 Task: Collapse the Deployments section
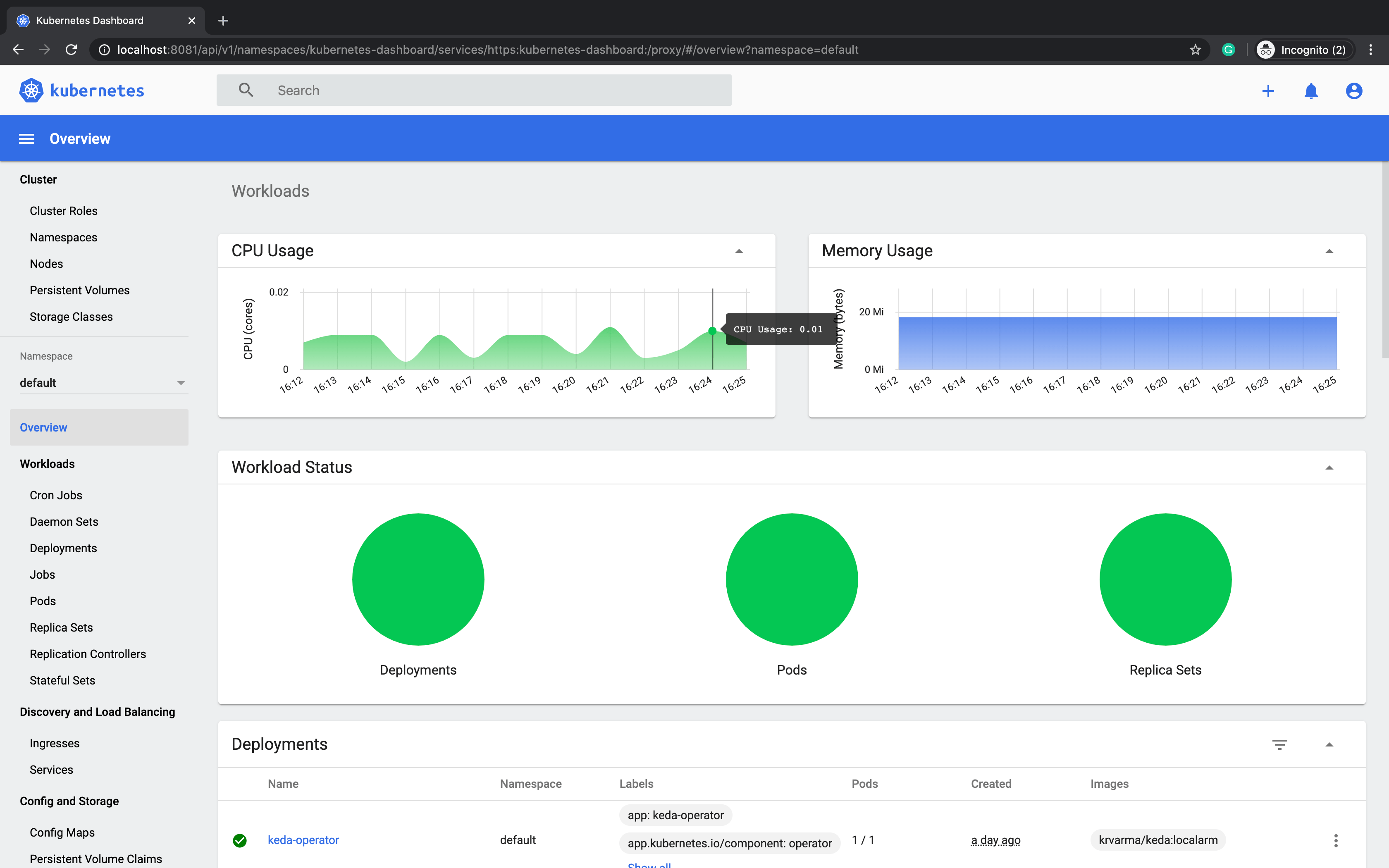click(x=1330, y=744)
